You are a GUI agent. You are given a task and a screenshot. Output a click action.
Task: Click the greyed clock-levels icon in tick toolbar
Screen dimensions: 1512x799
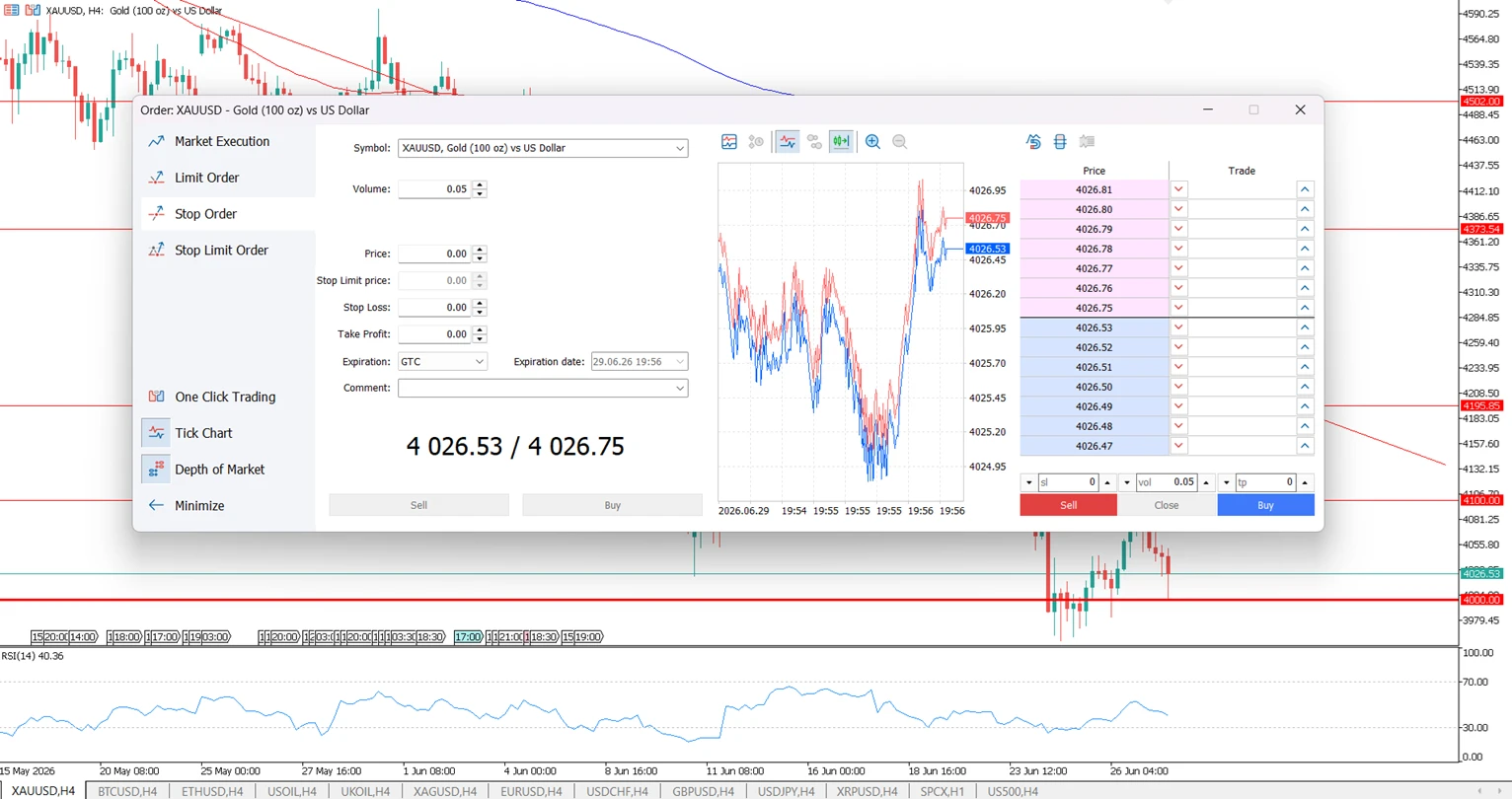coord(756,142)
